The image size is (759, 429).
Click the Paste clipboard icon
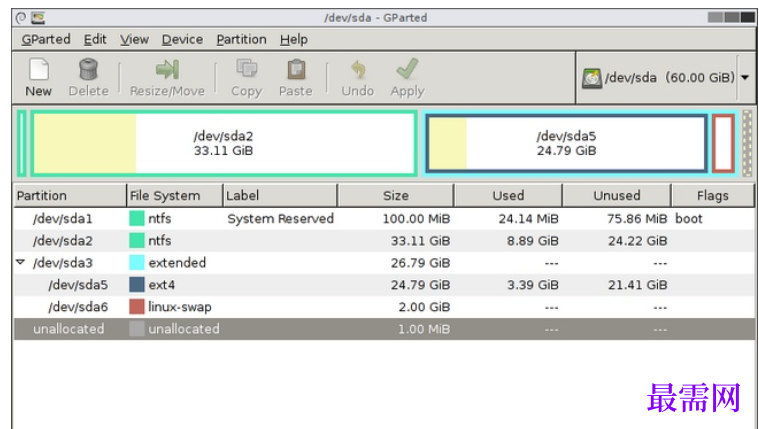click(296, 69)
